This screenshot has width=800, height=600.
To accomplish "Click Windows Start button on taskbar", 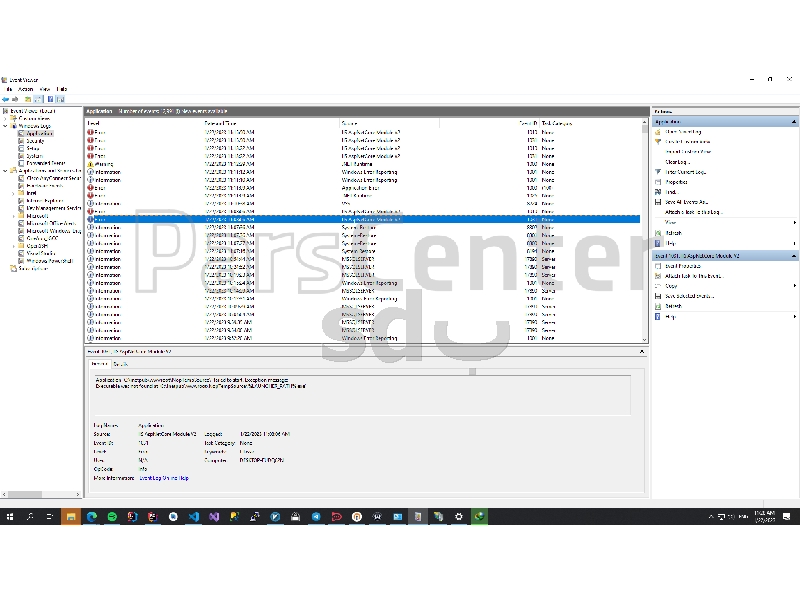I will pos(10,517).
